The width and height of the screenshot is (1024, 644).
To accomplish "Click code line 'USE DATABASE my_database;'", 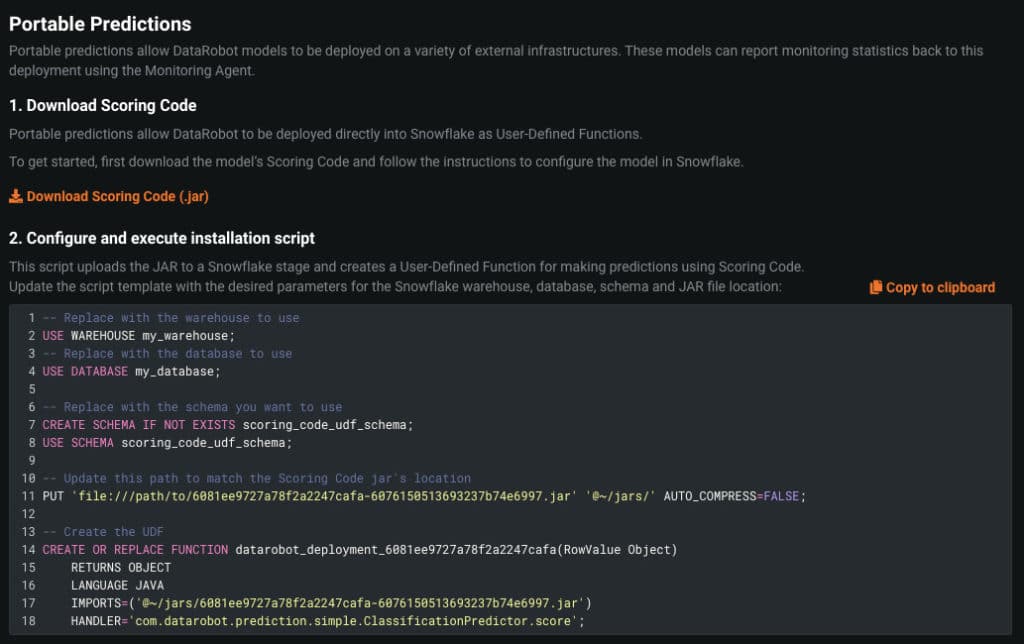I will (131, 372).
